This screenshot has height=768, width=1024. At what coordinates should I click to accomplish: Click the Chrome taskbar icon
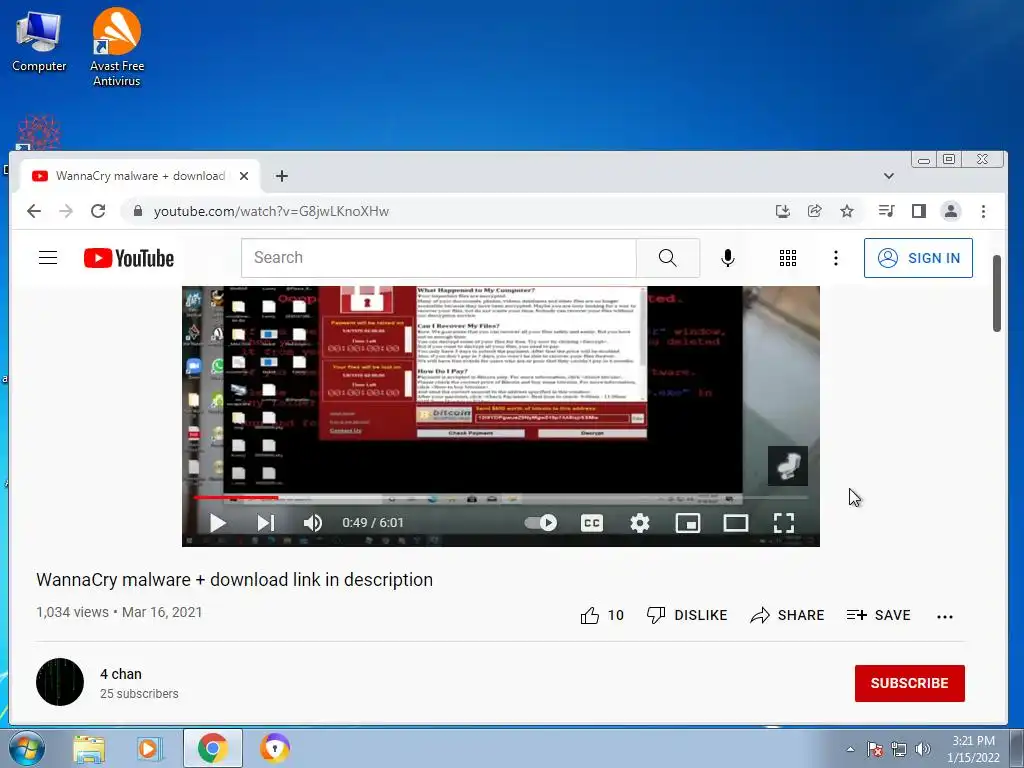(212, 748)
